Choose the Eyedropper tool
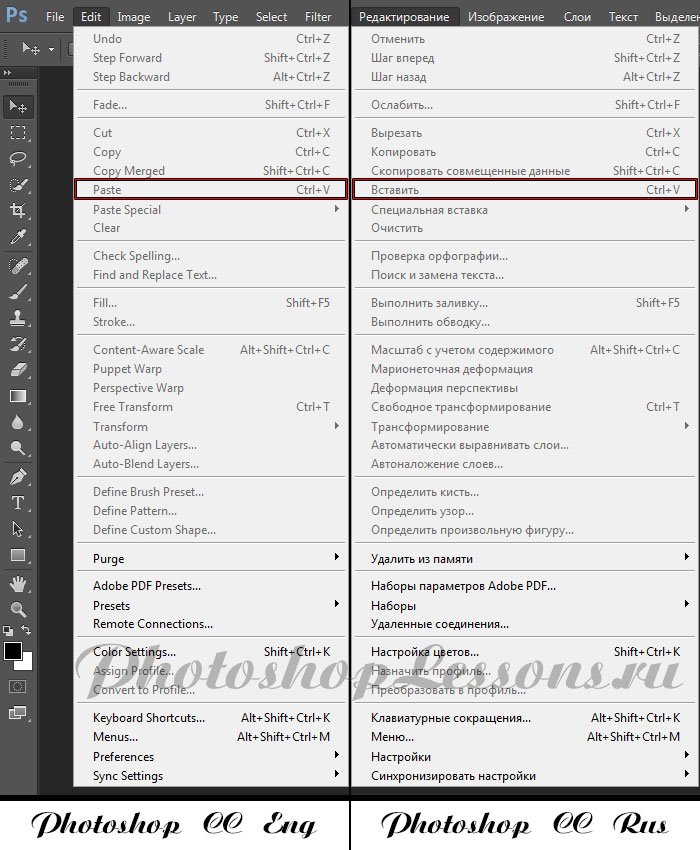This screenshot has height=850, width=700. 18,238
